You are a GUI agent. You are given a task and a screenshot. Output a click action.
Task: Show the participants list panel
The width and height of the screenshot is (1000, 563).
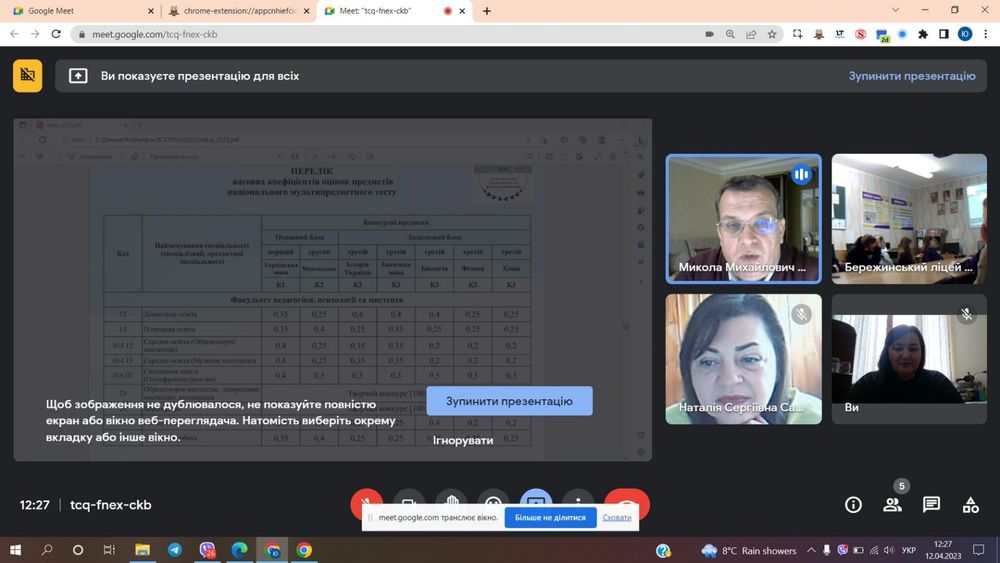point(892,505)
